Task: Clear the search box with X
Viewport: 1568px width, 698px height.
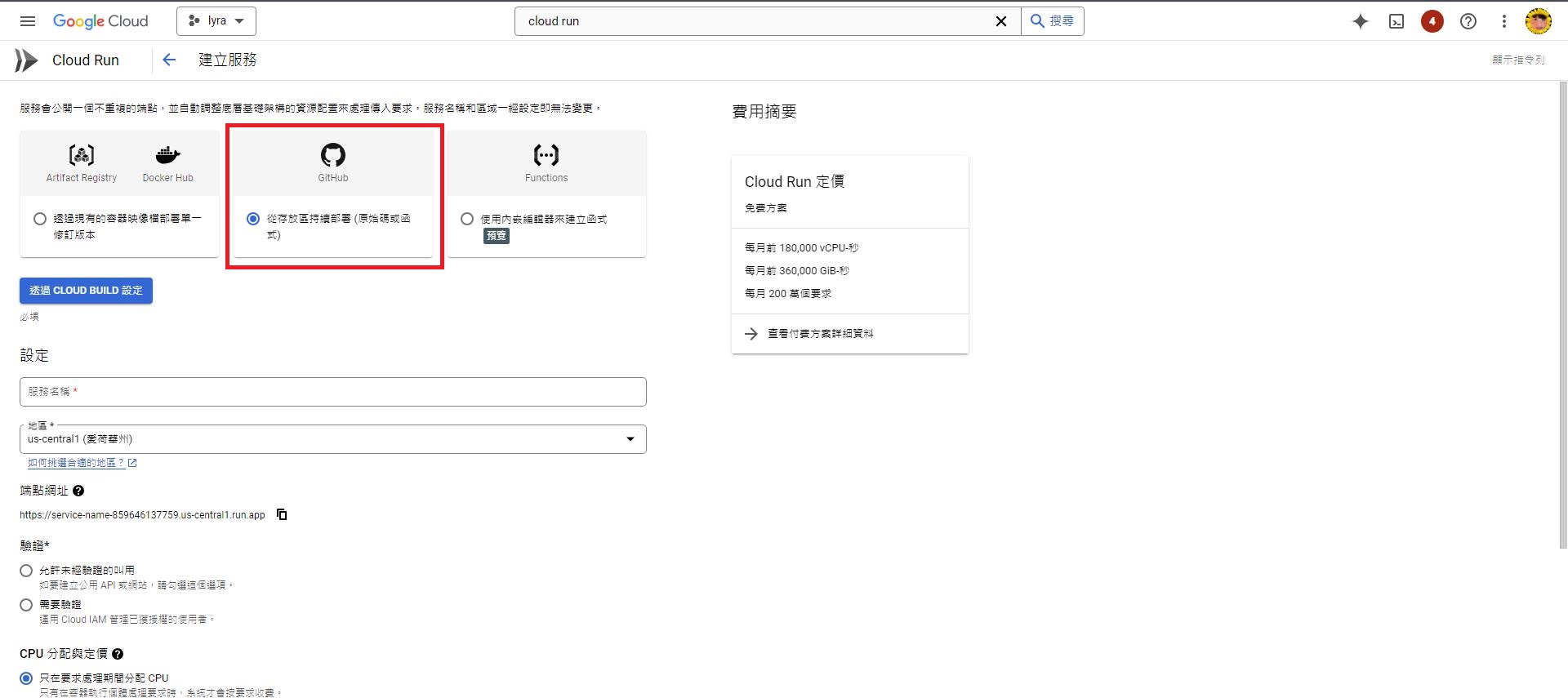Action: [x=1000, y=21]
